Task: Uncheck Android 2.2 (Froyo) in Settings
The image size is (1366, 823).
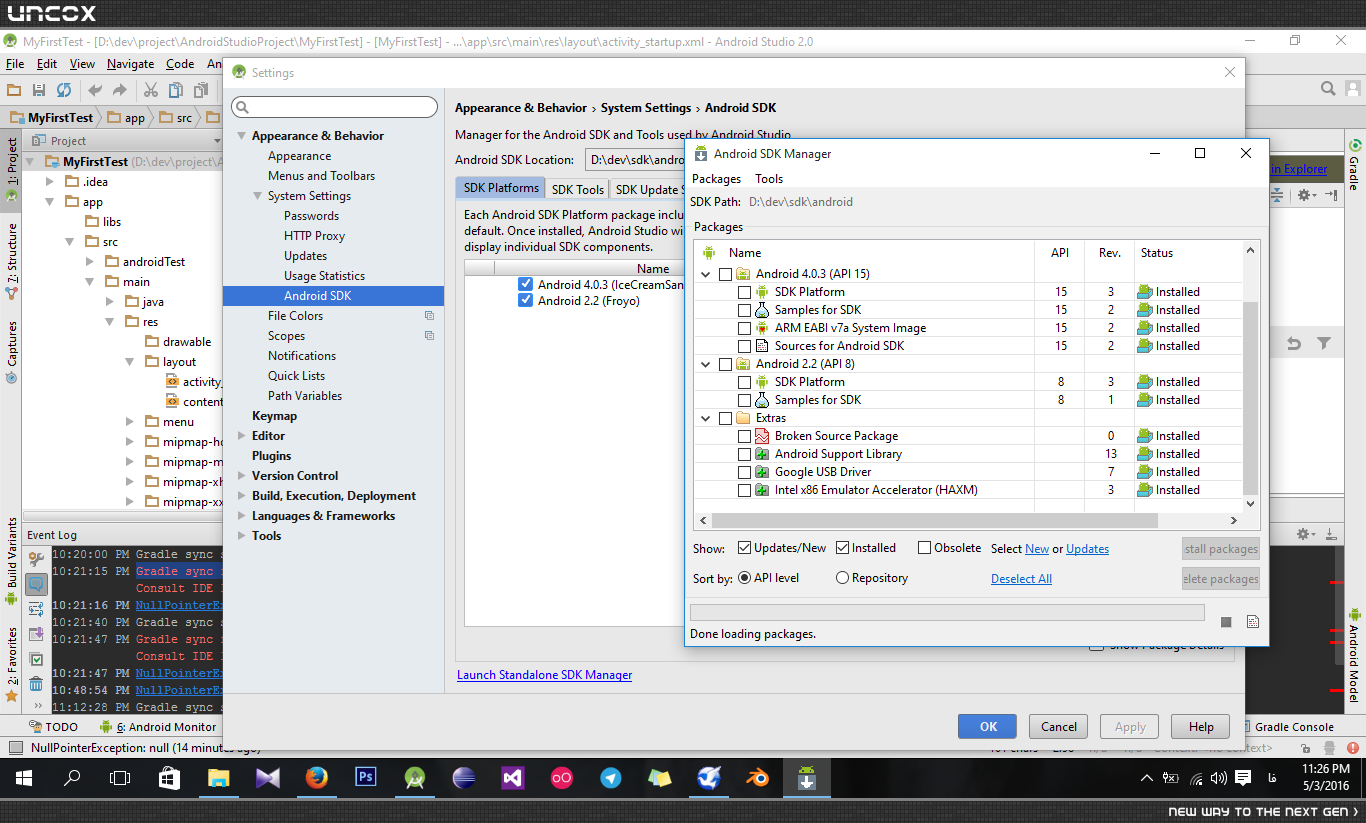Action: (526, 301)
